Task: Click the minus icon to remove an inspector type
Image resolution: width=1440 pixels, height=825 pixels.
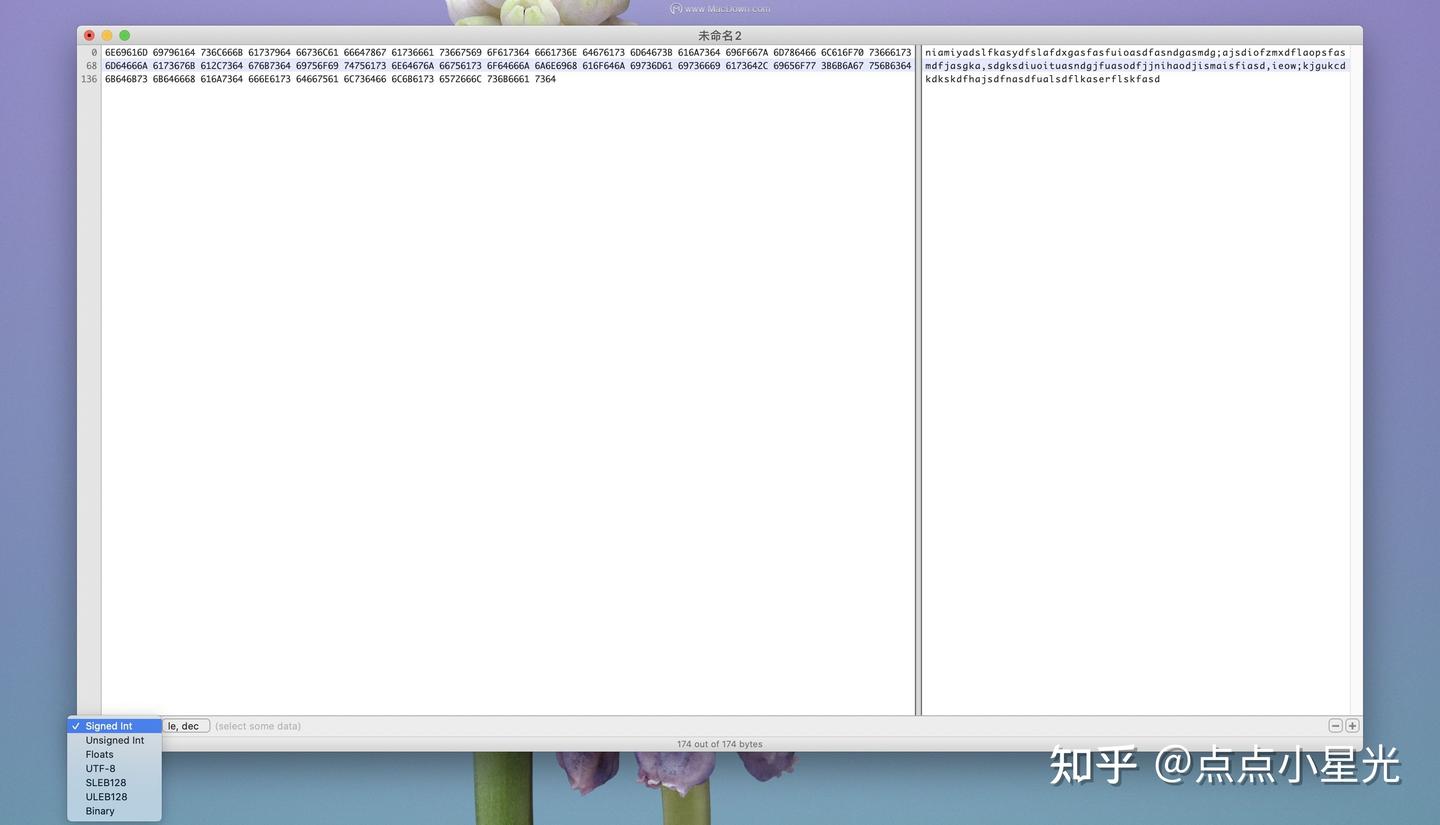Action: pos(1334,725)
